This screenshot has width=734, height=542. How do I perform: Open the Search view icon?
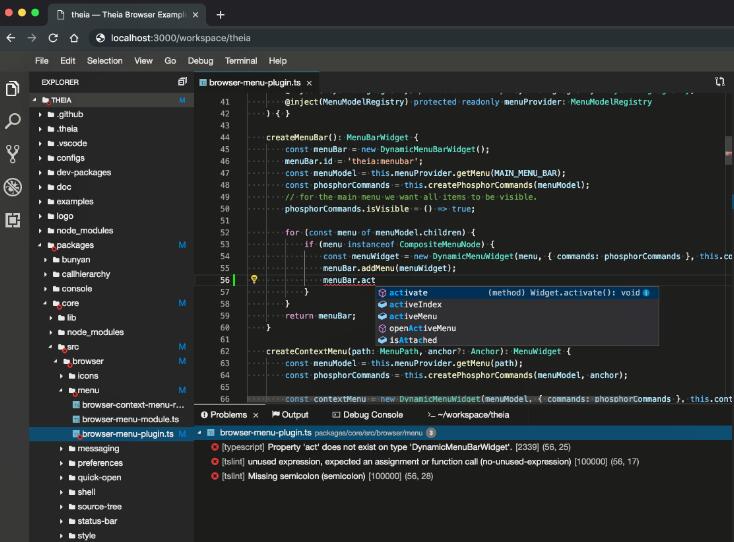(x=13, y=121)
